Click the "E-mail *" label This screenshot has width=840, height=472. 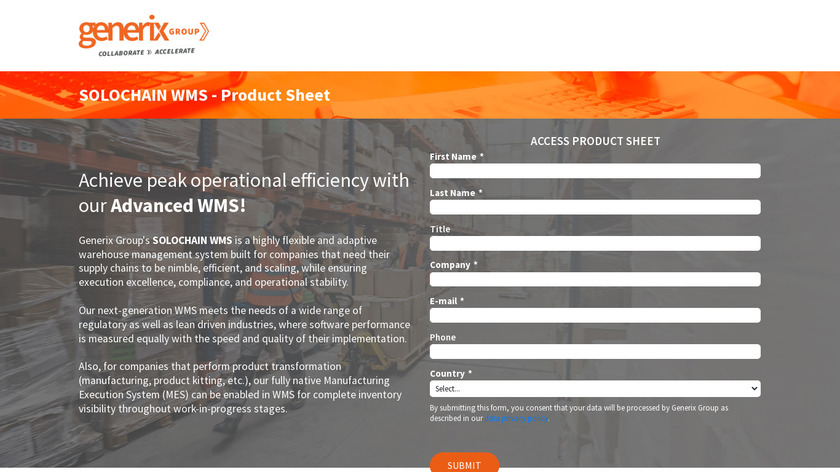(447, 301)
